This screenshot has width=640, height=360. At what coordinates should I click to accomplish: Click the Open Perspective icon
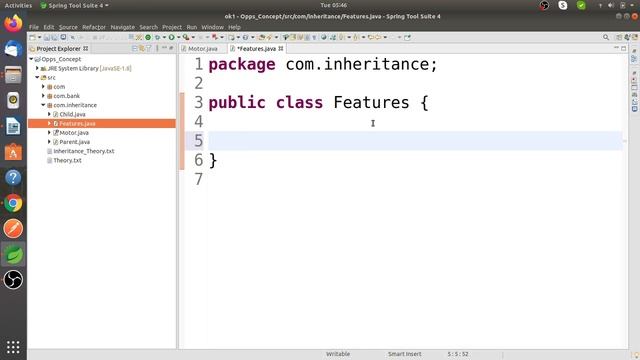619,37
